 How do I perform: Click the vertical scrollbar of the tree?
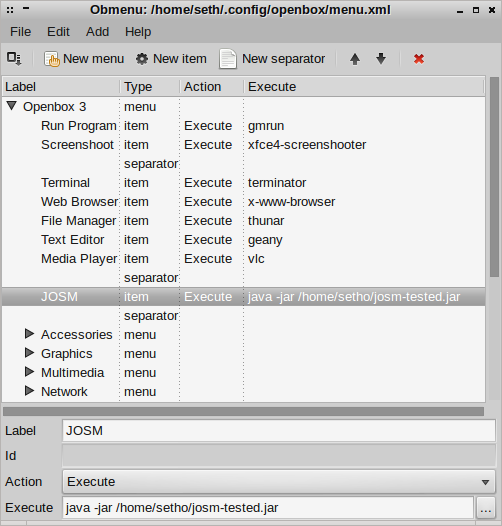click(494, 177)
